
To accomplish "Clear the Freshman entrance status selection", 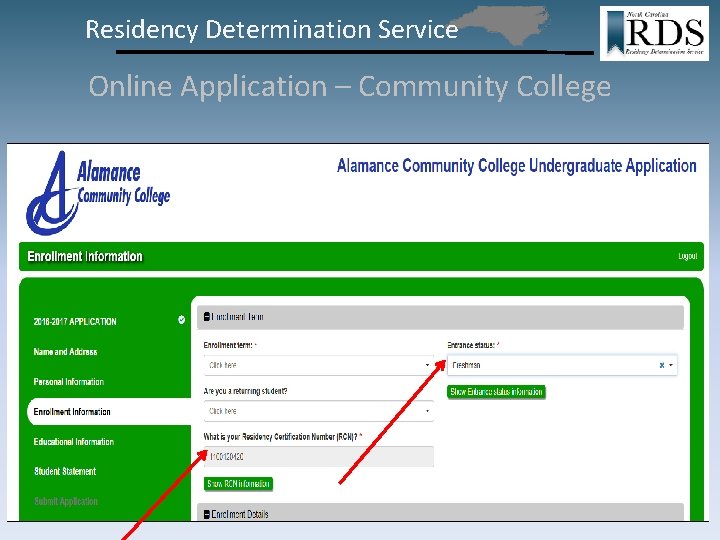I will click(662, 365).
